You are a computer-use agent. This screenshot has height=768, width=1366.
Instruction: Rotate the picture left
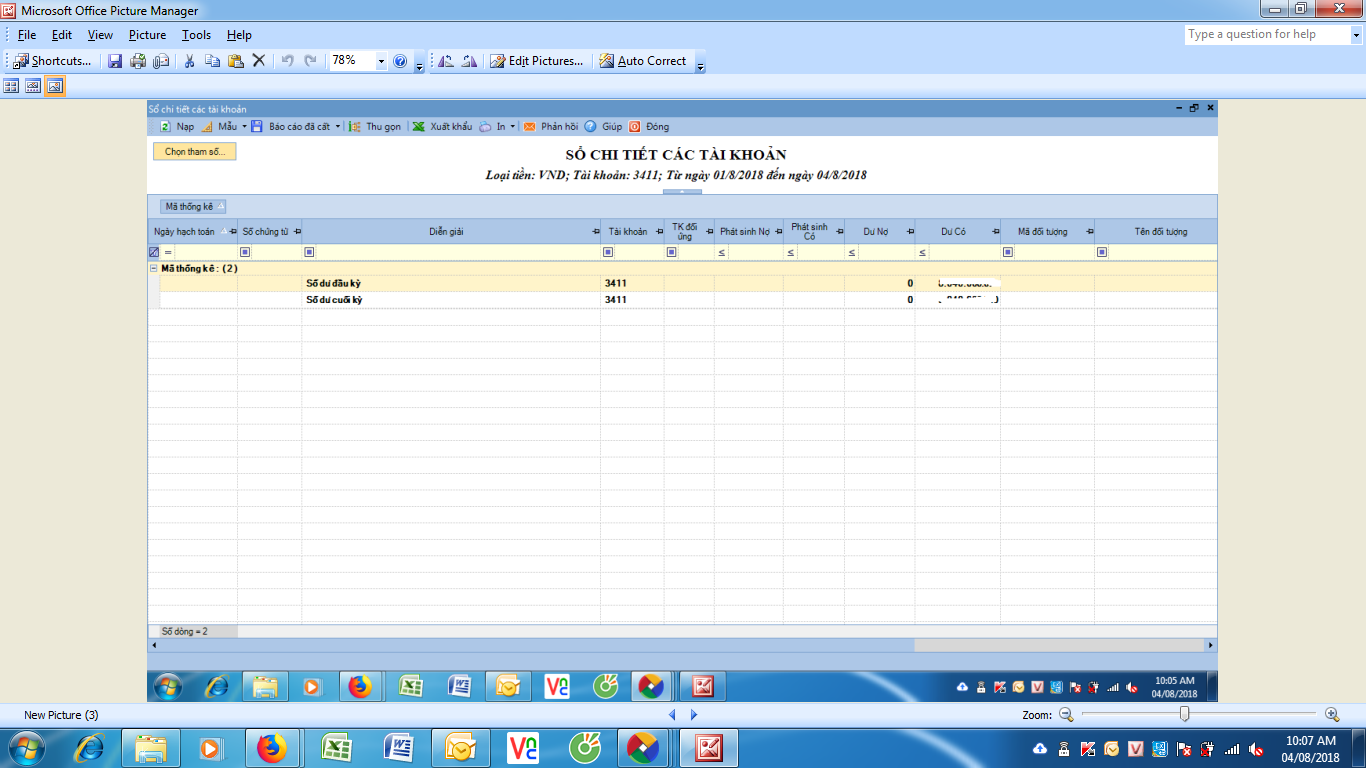click(446, 61)
